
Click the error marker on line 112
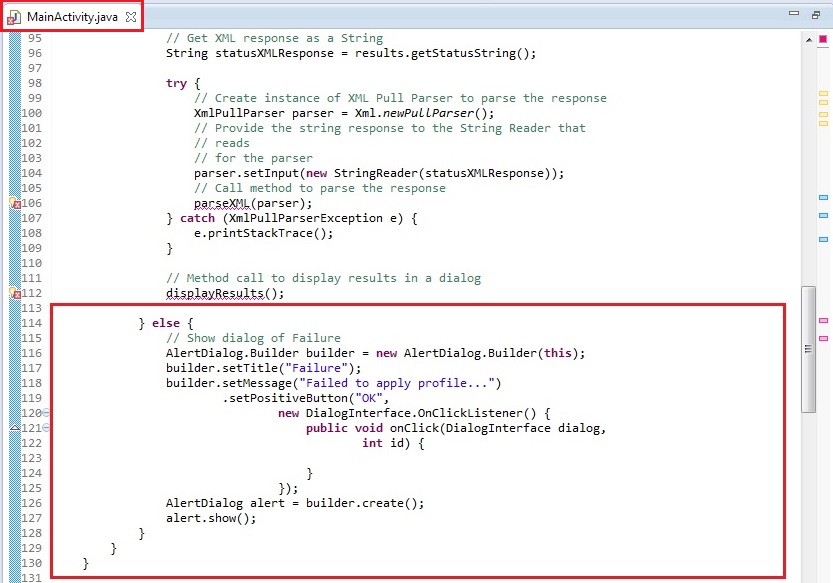[x=14, y=293]
